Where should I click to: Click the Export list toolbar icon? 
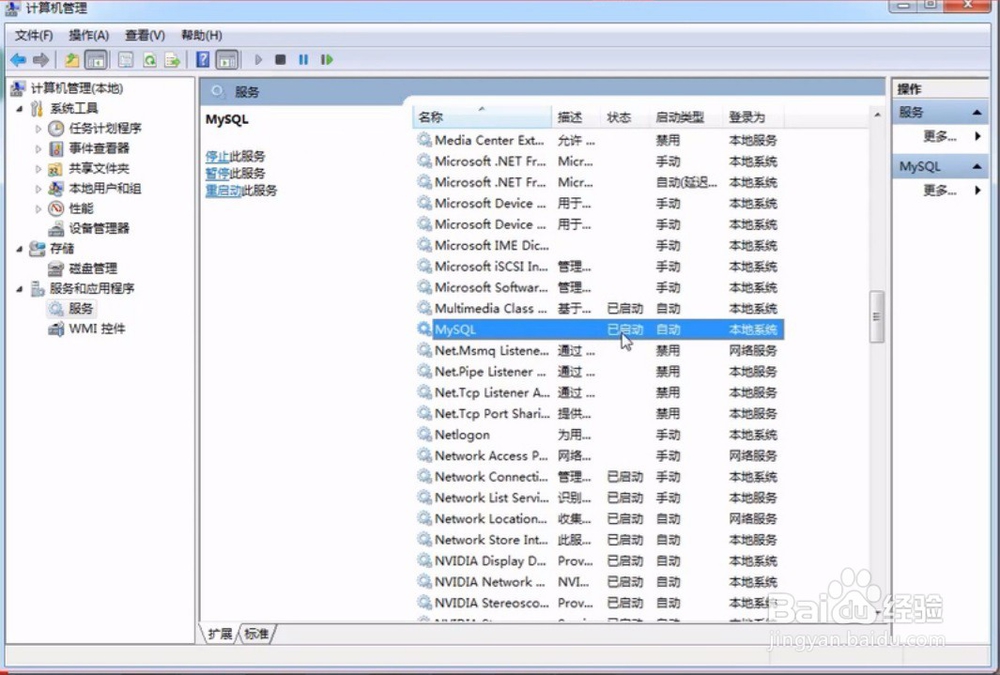coord(172,60)
